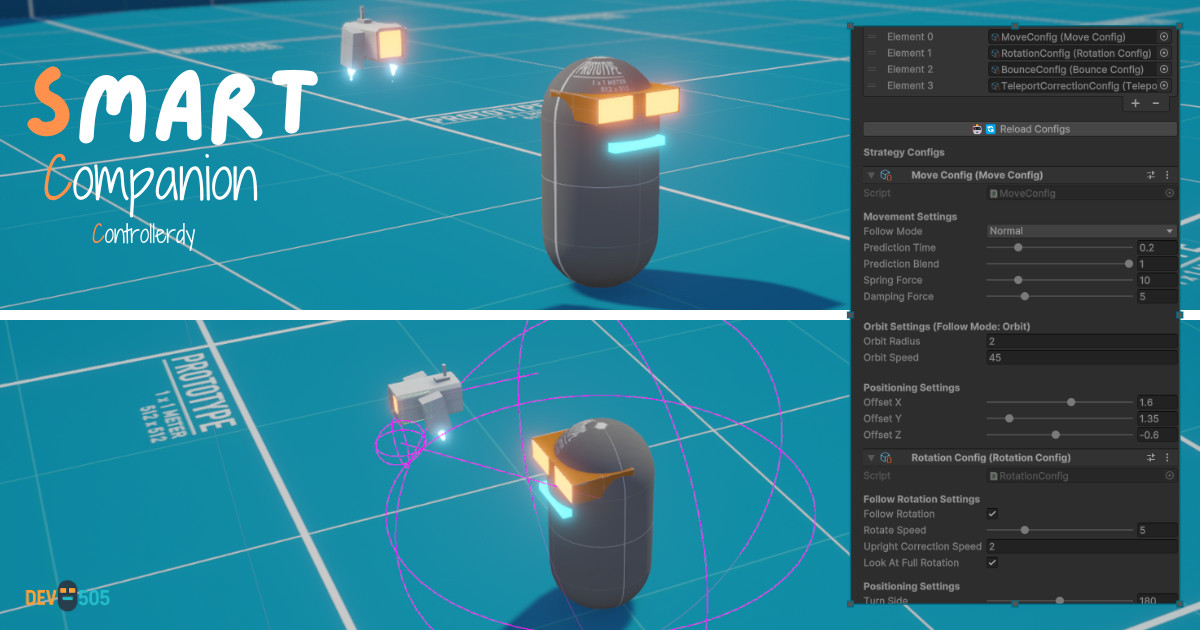Image resolution: width=1200 pixels, height=630 pixels.
Task: Open object picker for Element 3 TeleportCorrectionConfig
Action: (1164, 86)
